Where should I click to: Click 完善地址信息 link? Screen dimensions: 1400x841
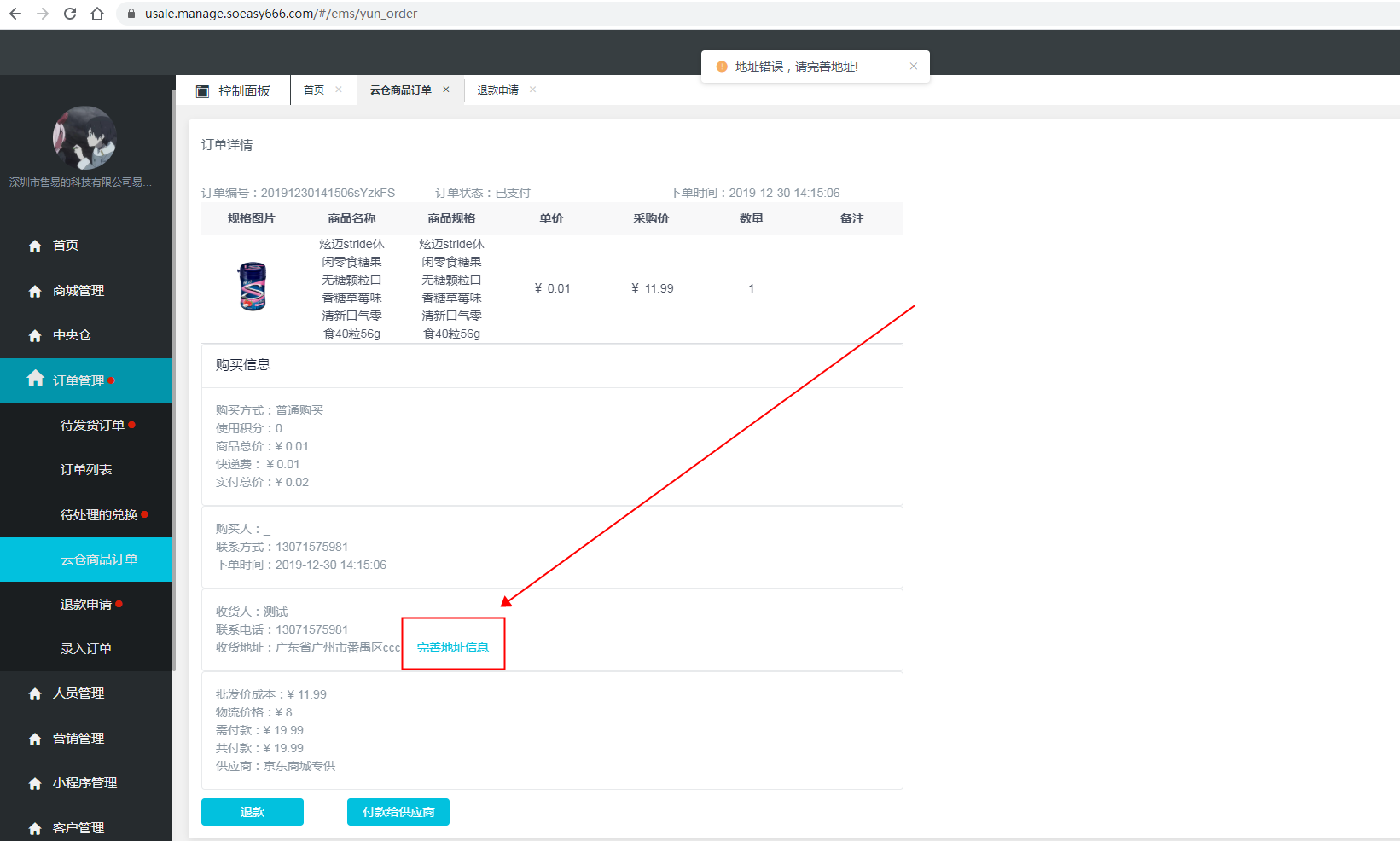click(x=453, y=648)
